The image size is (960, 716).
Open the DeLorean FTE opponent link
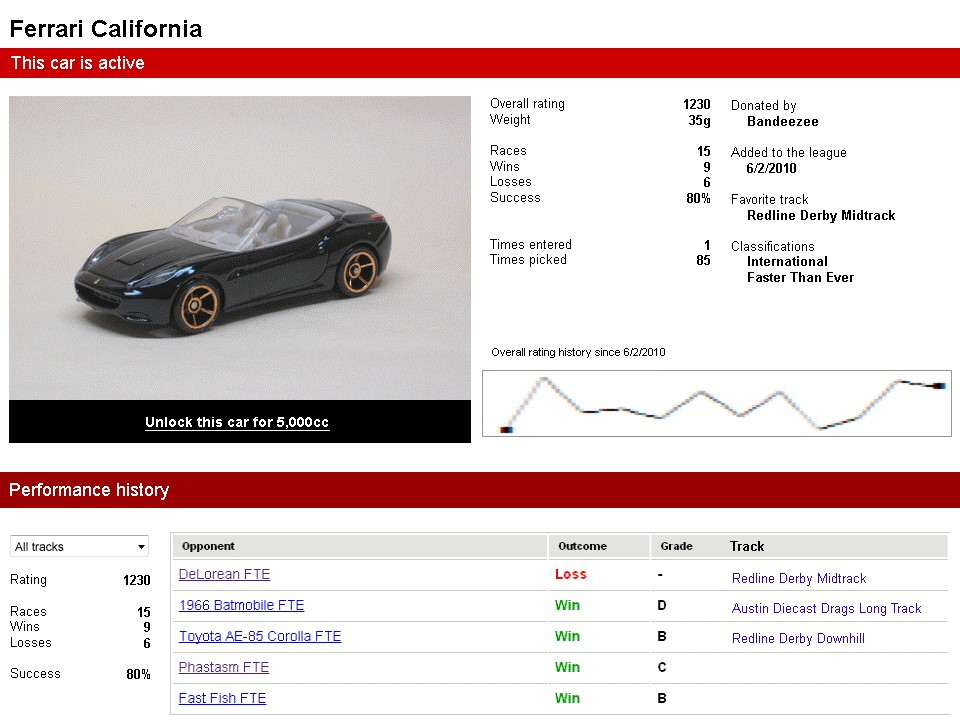(224, 575)
